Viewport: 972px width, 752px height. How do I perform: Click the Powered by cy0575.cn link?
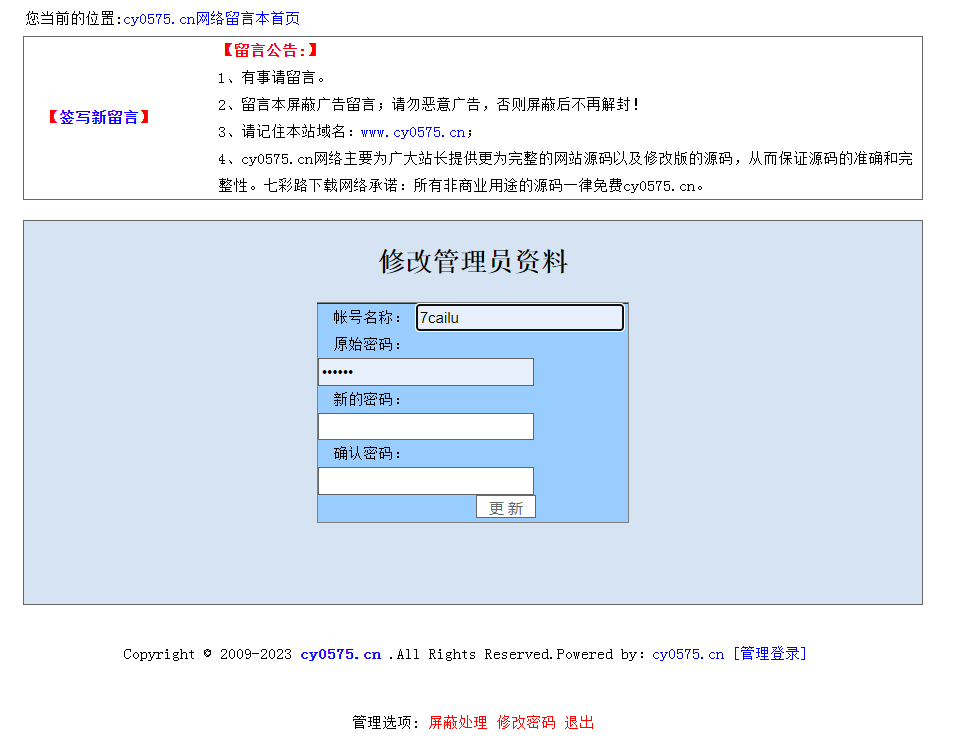pos(688,655)
